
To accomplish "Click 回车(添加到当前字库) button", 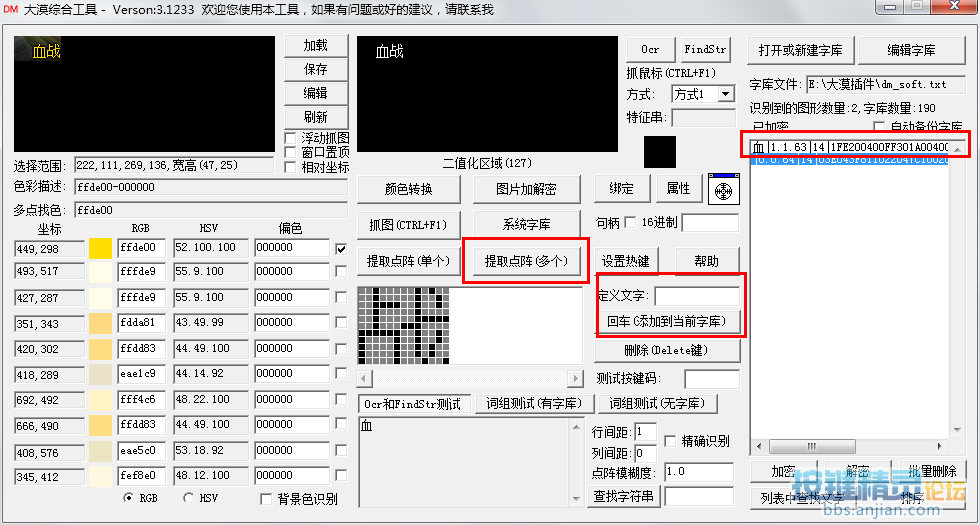I will (666, 322).
